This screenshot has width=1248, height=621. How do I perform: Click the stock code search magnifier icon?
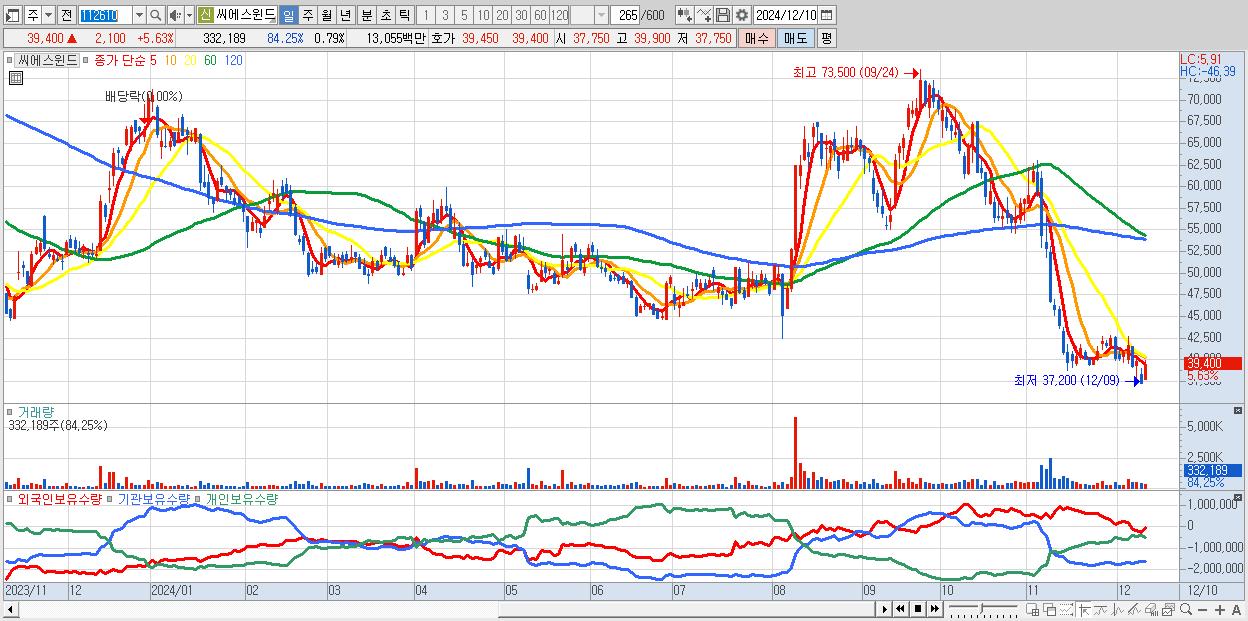(x=155, y=15)
